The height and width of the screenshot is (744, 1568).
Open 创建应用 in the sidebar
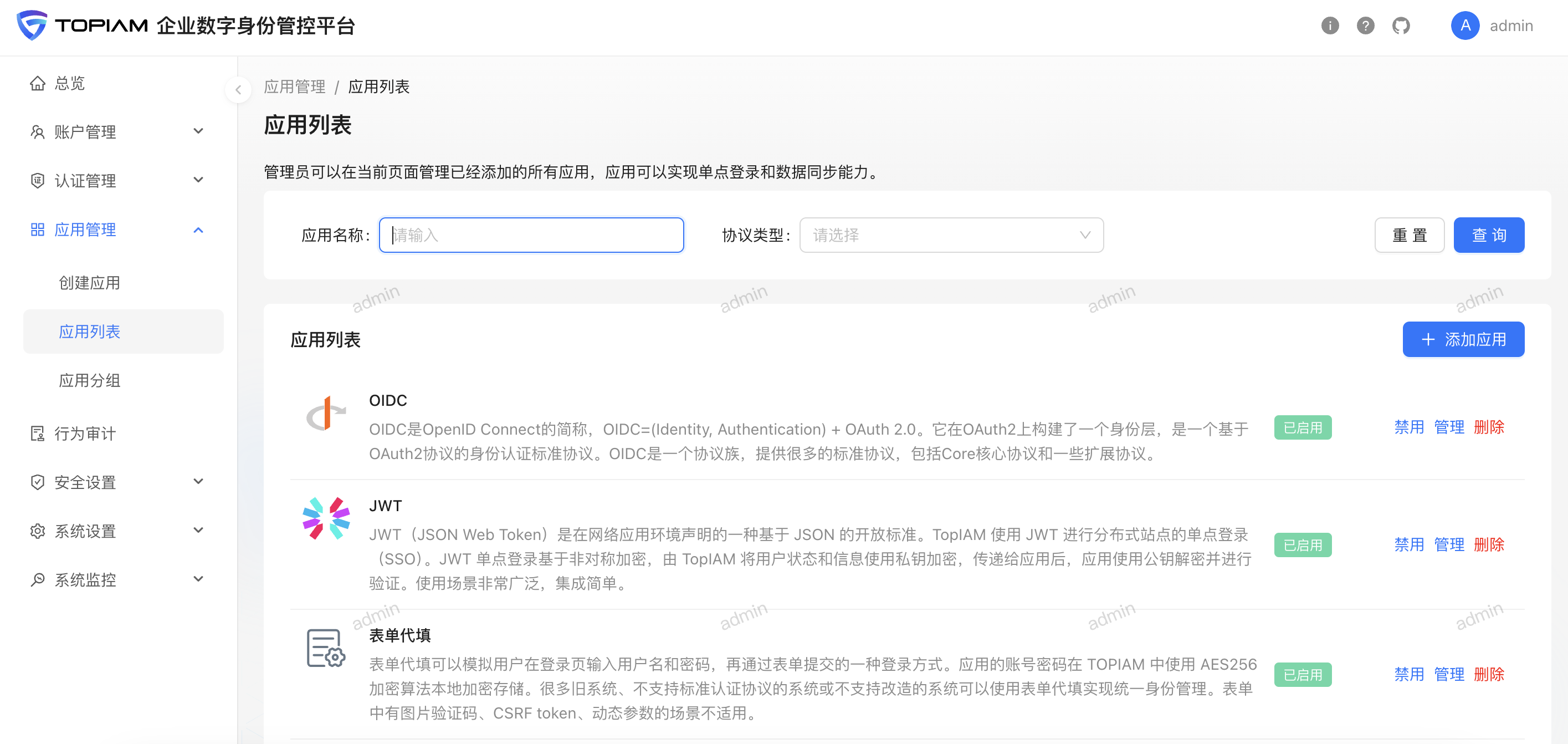click(89, 283)
